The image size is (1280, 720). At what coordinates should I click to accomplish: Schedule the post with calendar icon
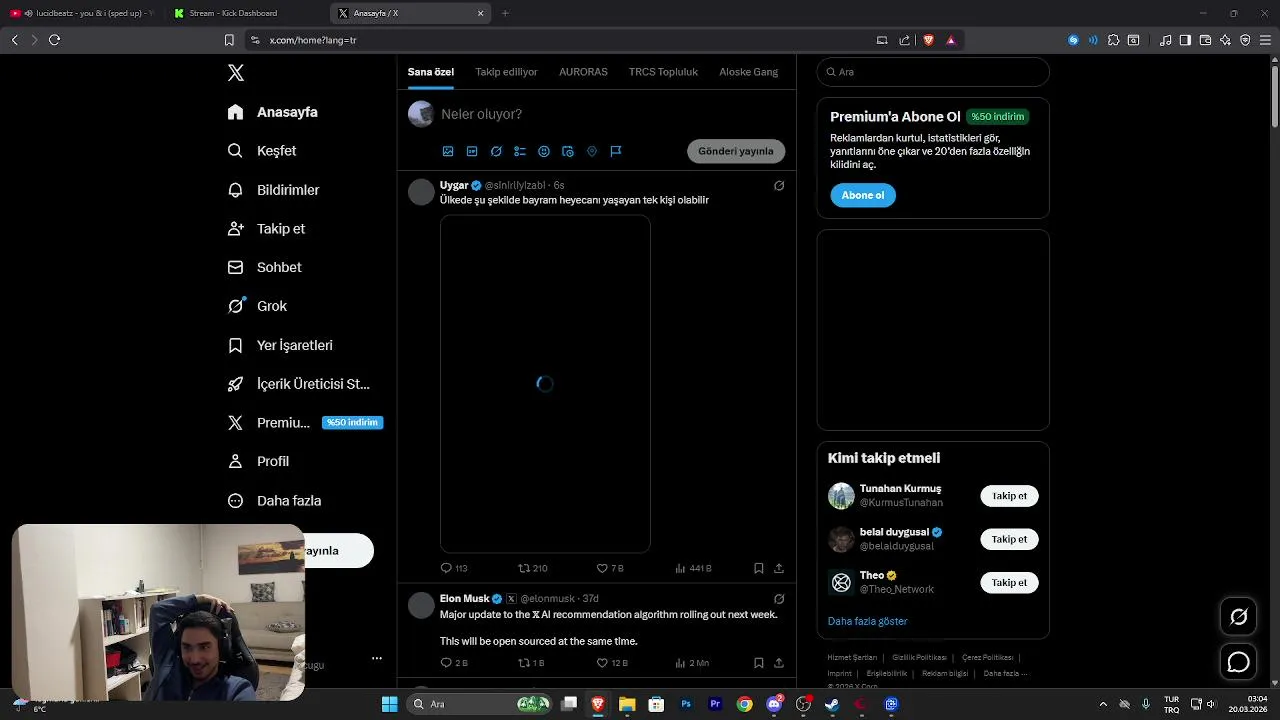(x=568, y=151)
